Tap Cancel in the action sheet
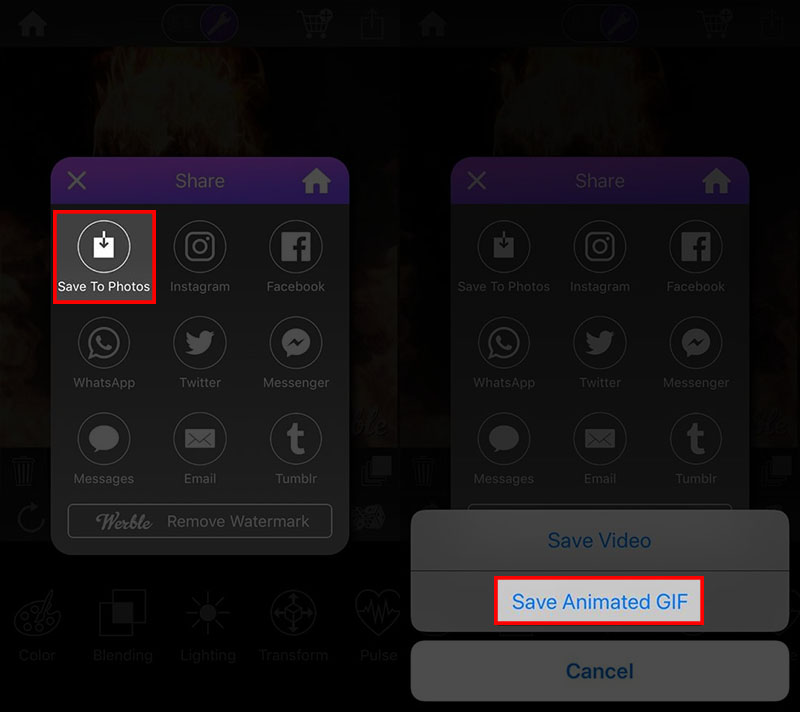This screenshot has width=800, height=712. click(x=599, y=671)
